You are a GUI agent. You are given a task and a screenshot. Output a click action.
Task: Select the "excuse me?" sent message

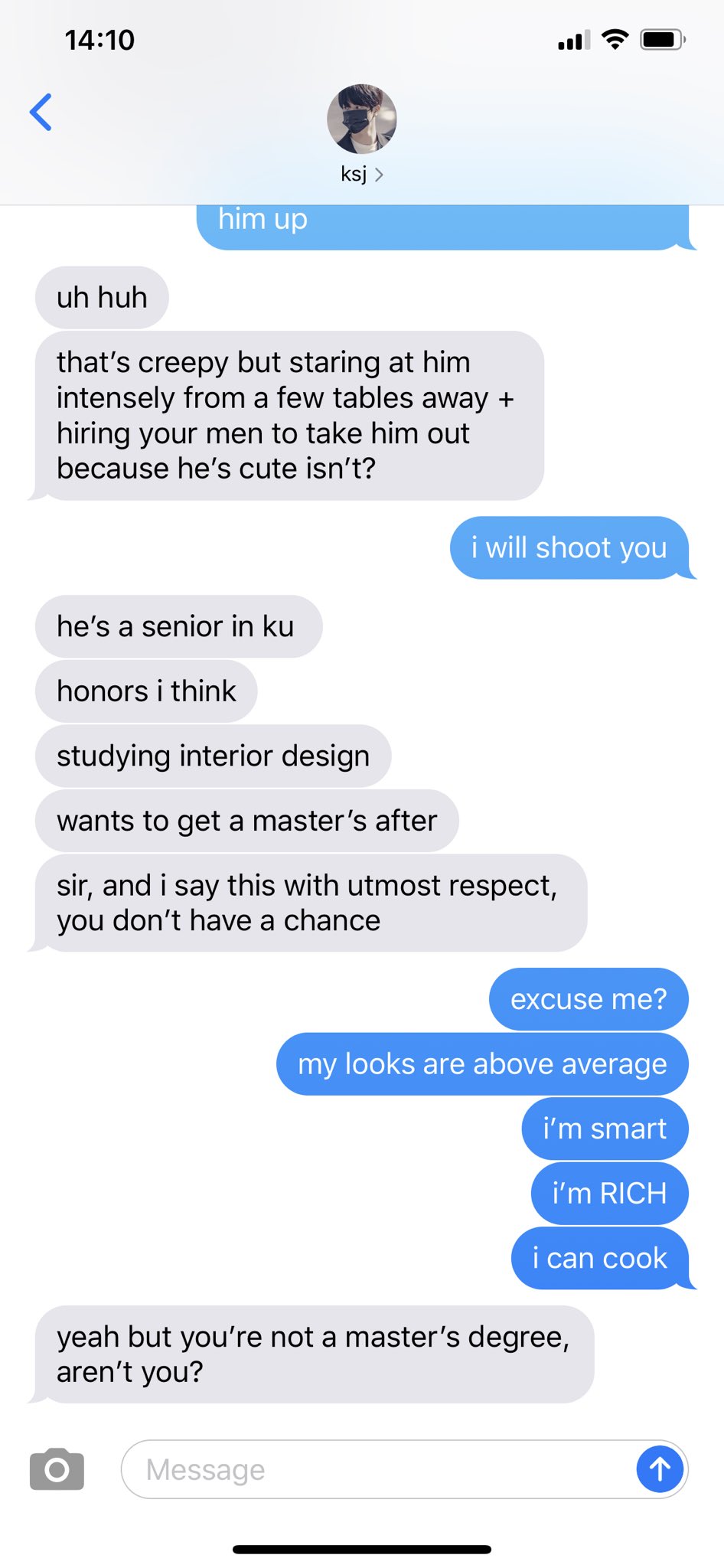click(589, 999)
